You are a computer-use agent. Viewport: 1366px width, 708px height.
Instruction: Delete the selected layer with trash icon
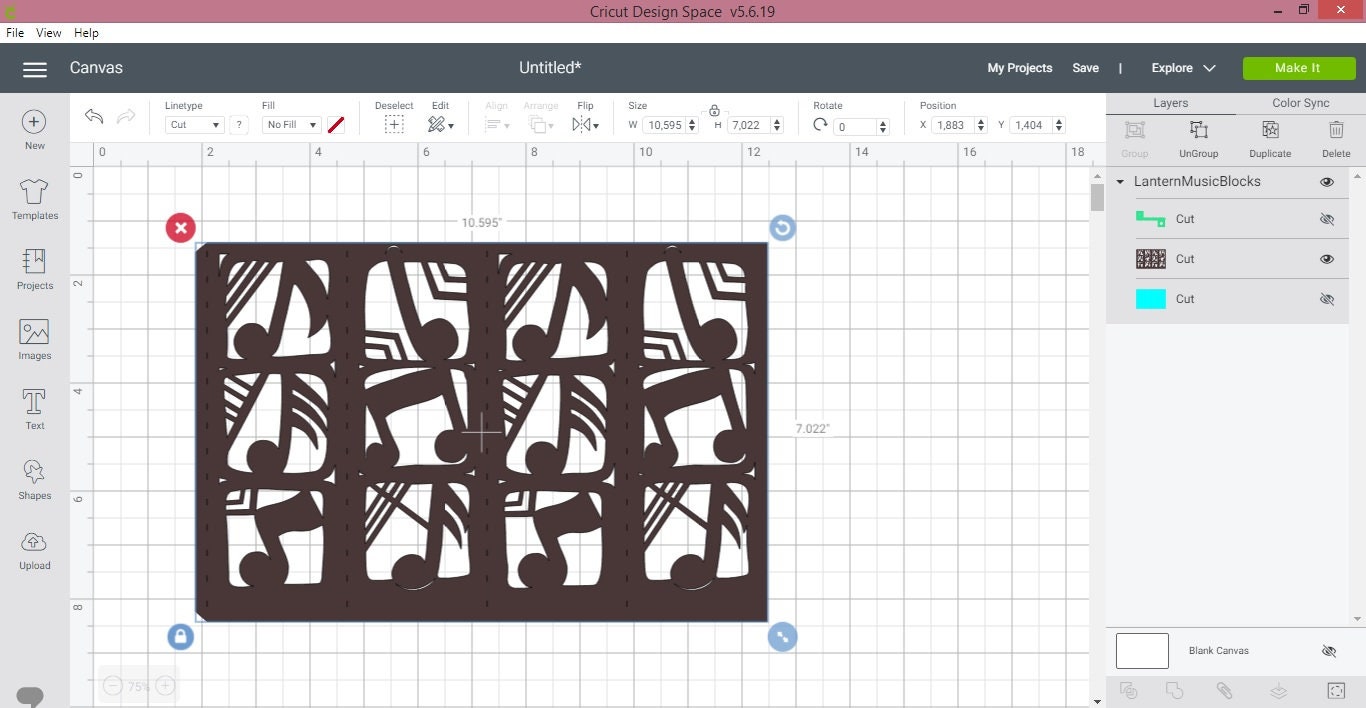coord(1336,138)
